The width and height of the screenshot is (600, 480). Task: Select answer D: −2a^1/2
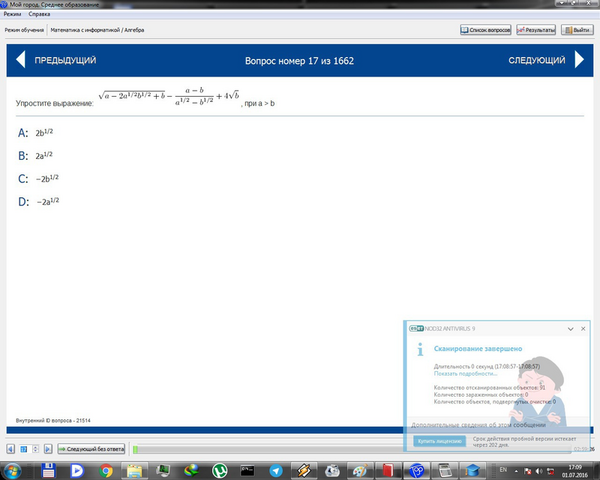point(39,202)
